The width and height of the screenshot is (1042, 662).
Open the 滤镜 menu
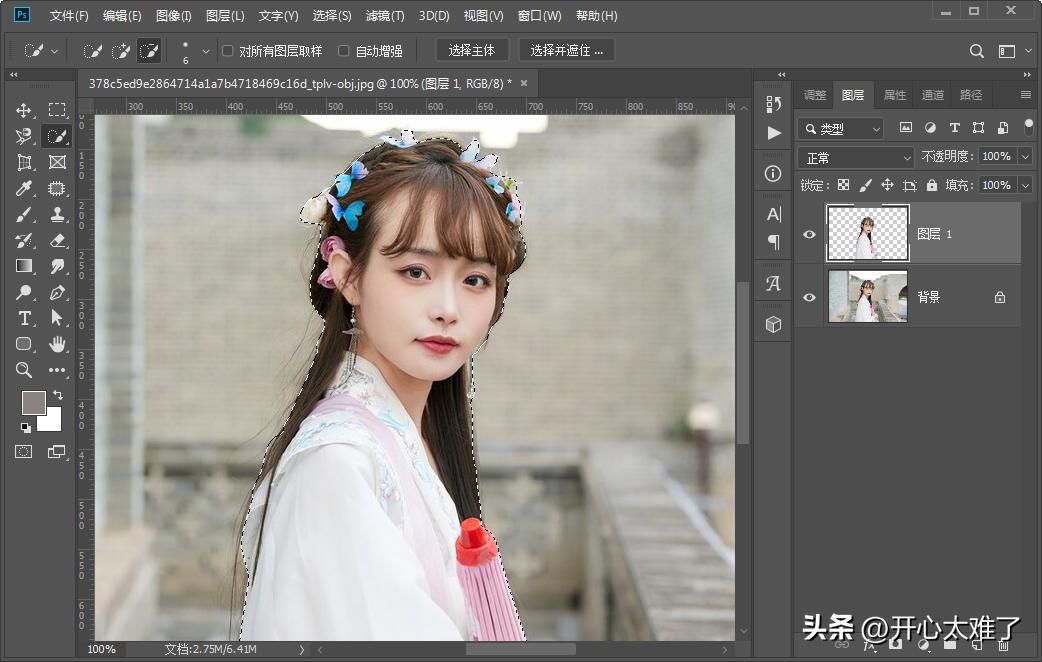coord(386,15)
